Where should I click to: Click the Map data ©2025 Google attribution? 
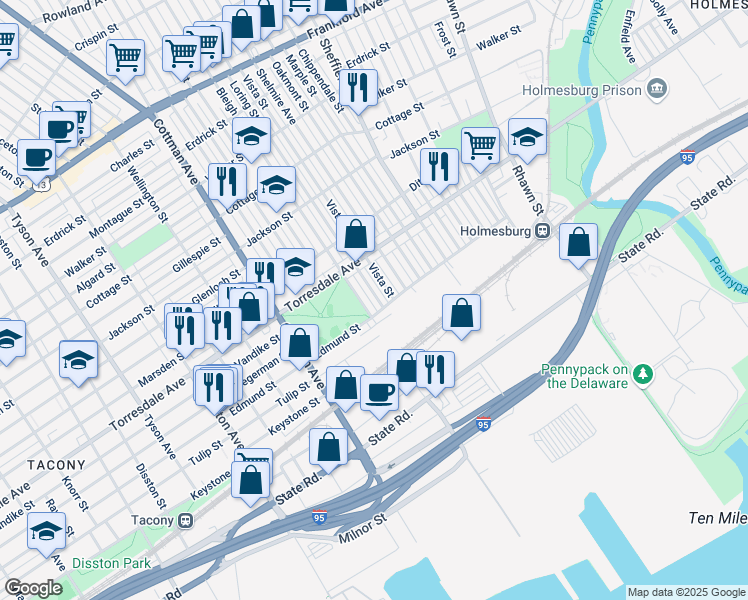[687, 593]
